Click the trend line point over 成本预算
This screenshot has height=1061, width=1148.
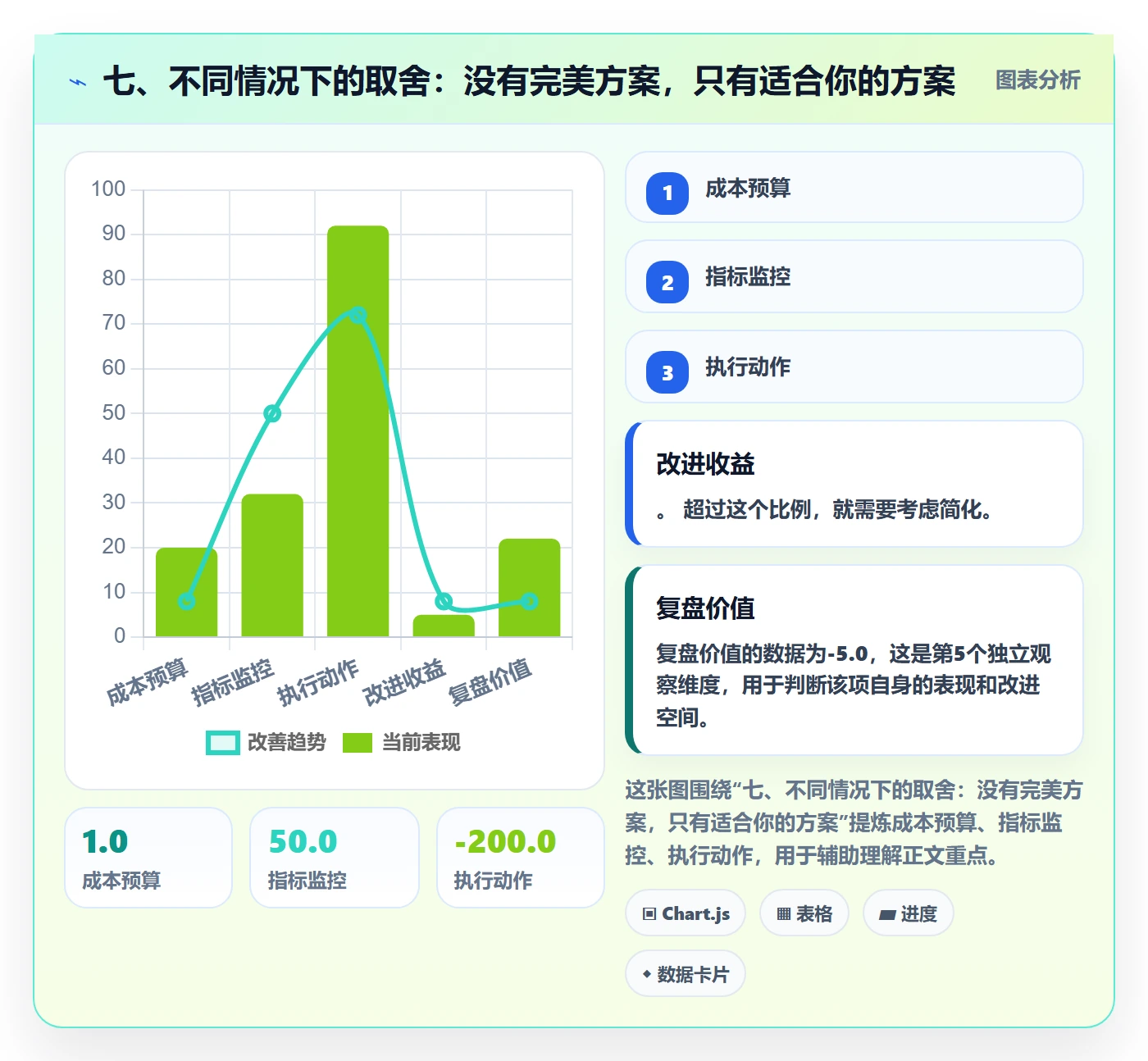[x=186, y=601]
